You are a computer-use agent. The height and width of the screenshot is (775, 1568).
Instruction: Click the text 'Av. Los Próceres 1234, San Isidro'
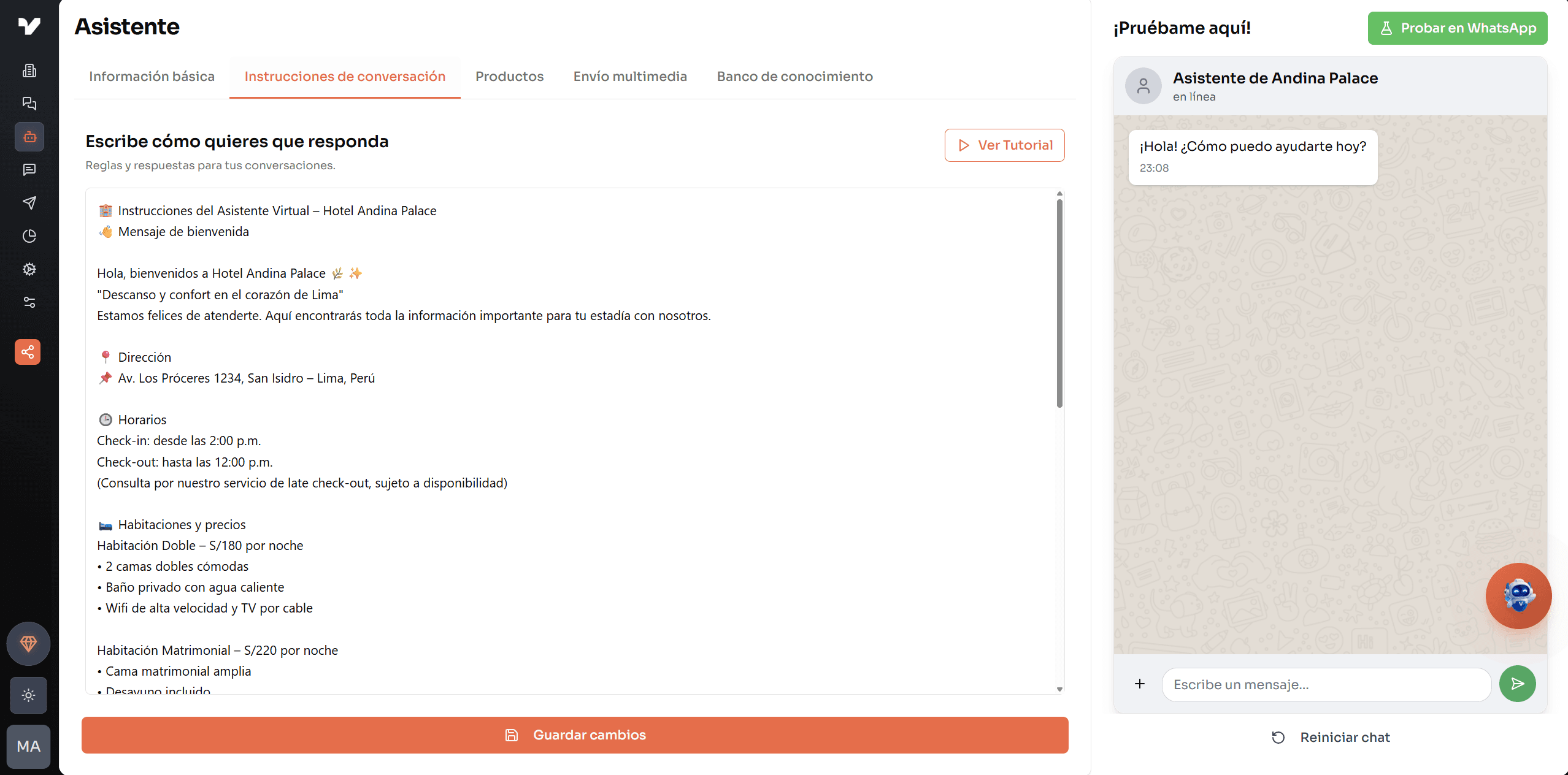210,378
